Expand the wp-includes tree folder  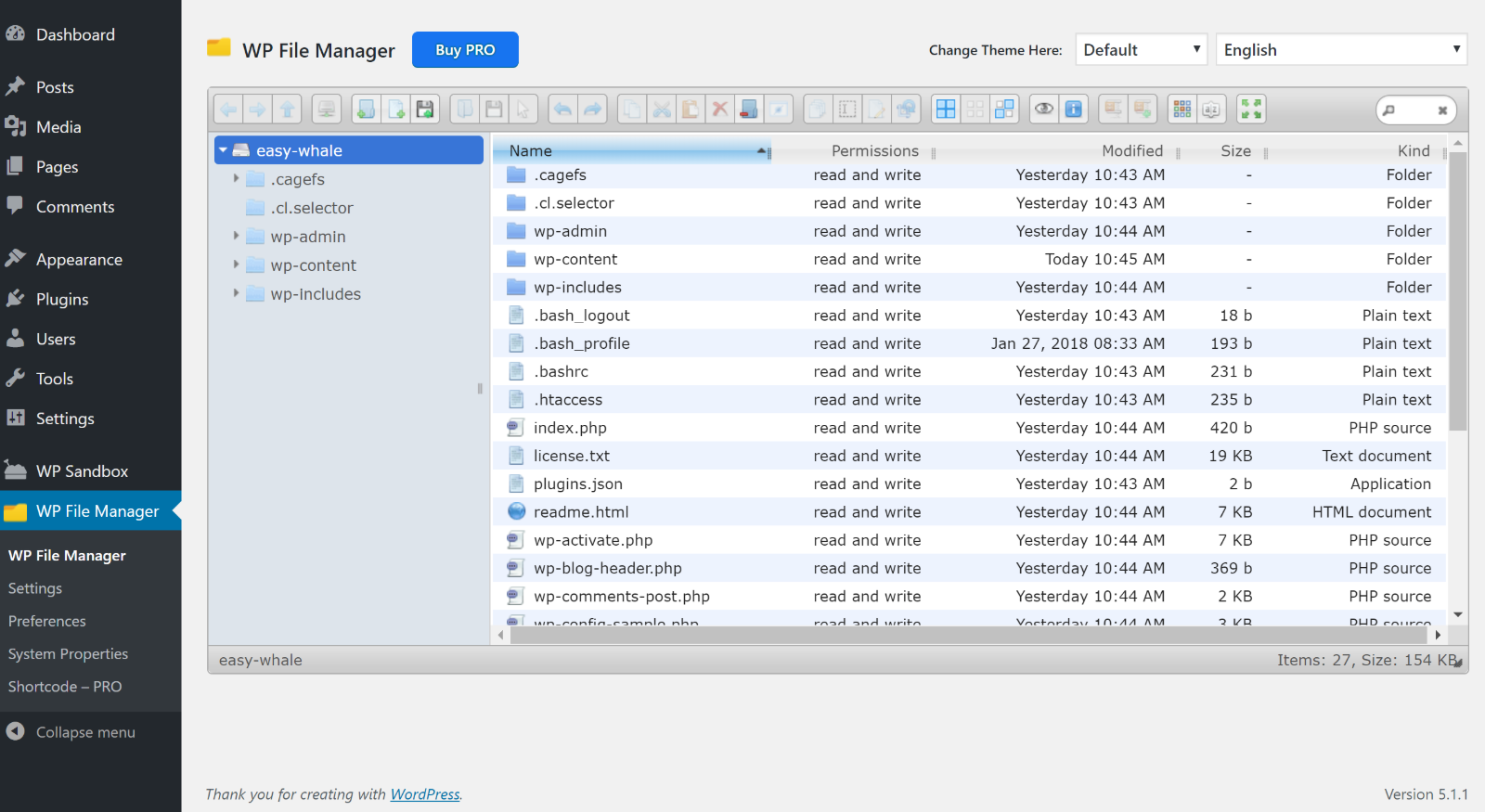pyautogui.click(x=237, y=293)
